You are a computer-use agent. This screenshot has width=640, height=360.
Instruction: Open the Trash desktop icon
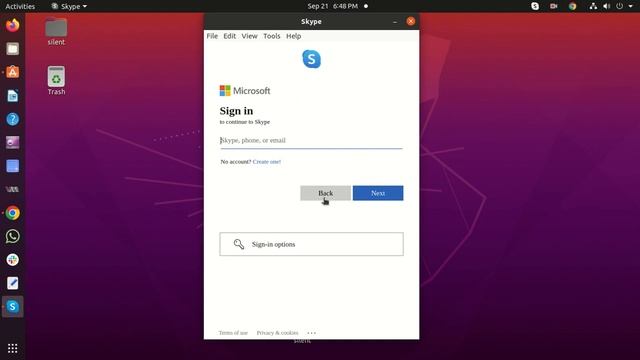pos(56,81)
